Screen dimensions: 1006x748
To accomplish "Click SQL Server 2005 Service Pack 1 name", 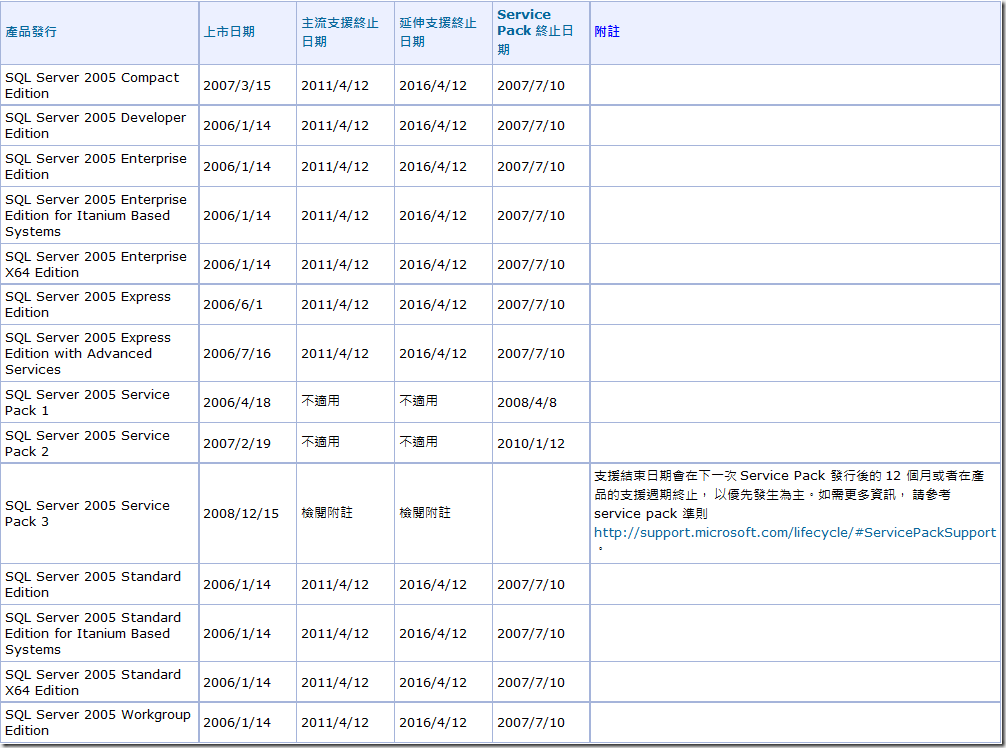I will point(87,402).
